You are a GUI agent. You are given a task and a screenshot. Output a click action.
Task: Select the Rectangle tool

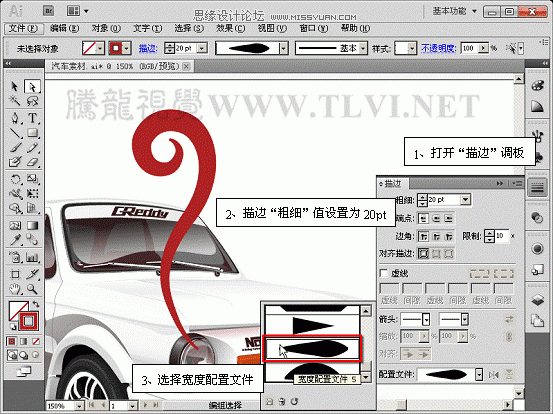pos(32,133)
